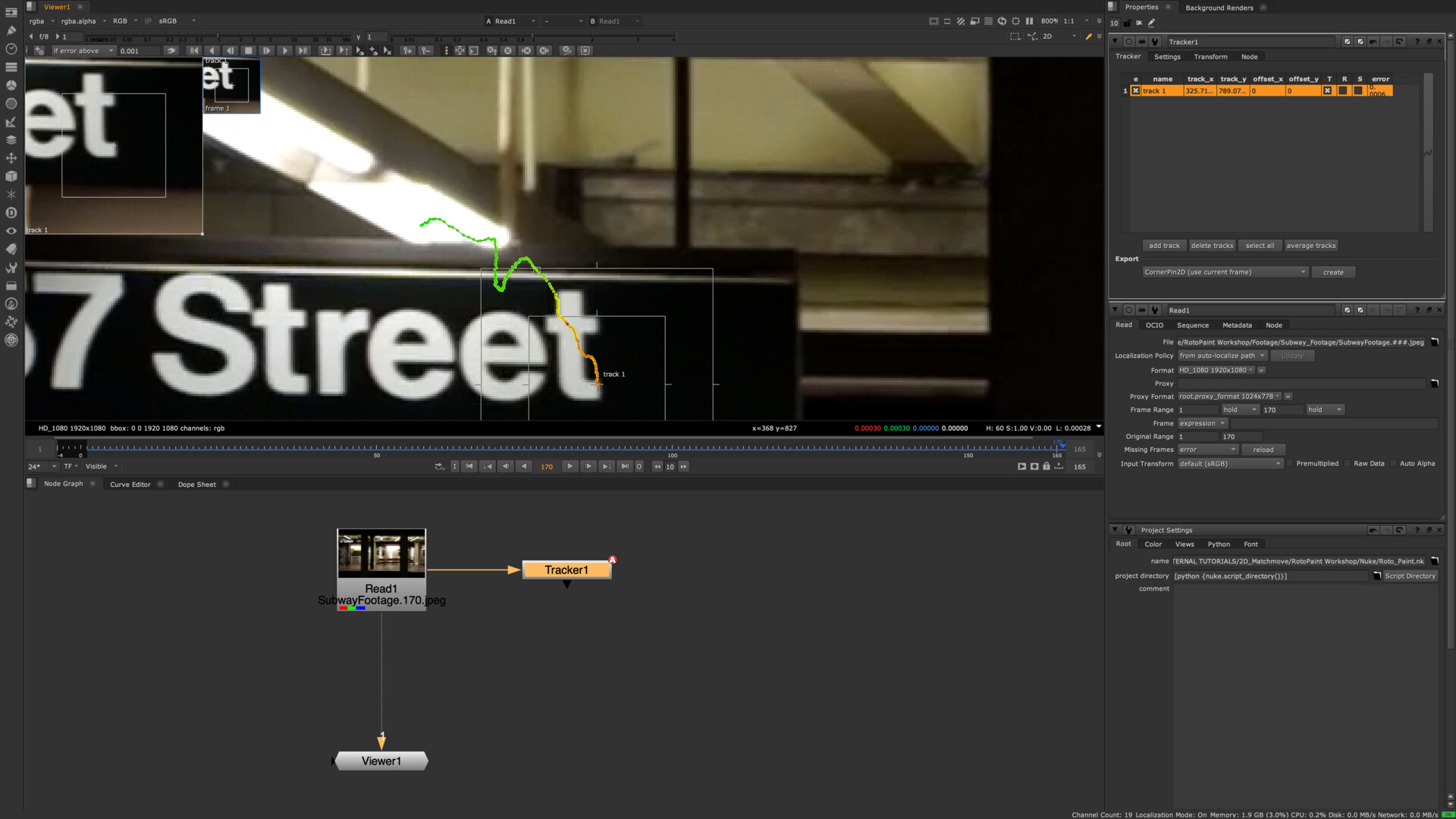The image size is (1456, 819).
Task: Expand the 'if error above' dropdown
Action: click(x=83, y=51)
